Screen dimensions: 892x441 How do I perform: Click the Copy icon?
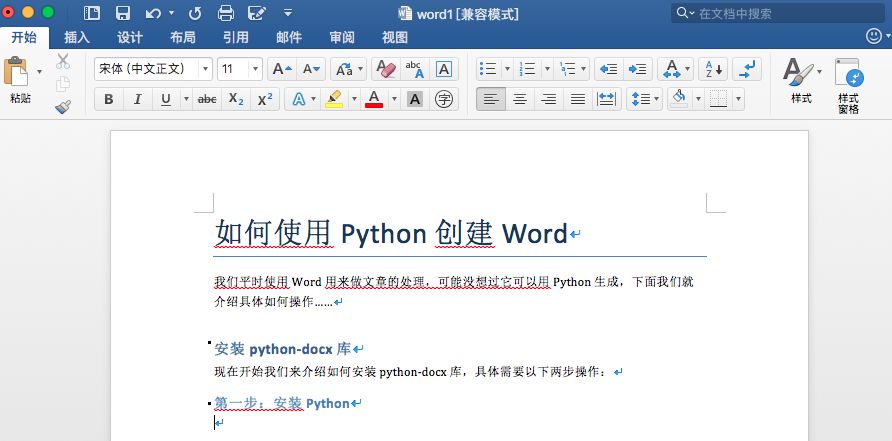63,84
